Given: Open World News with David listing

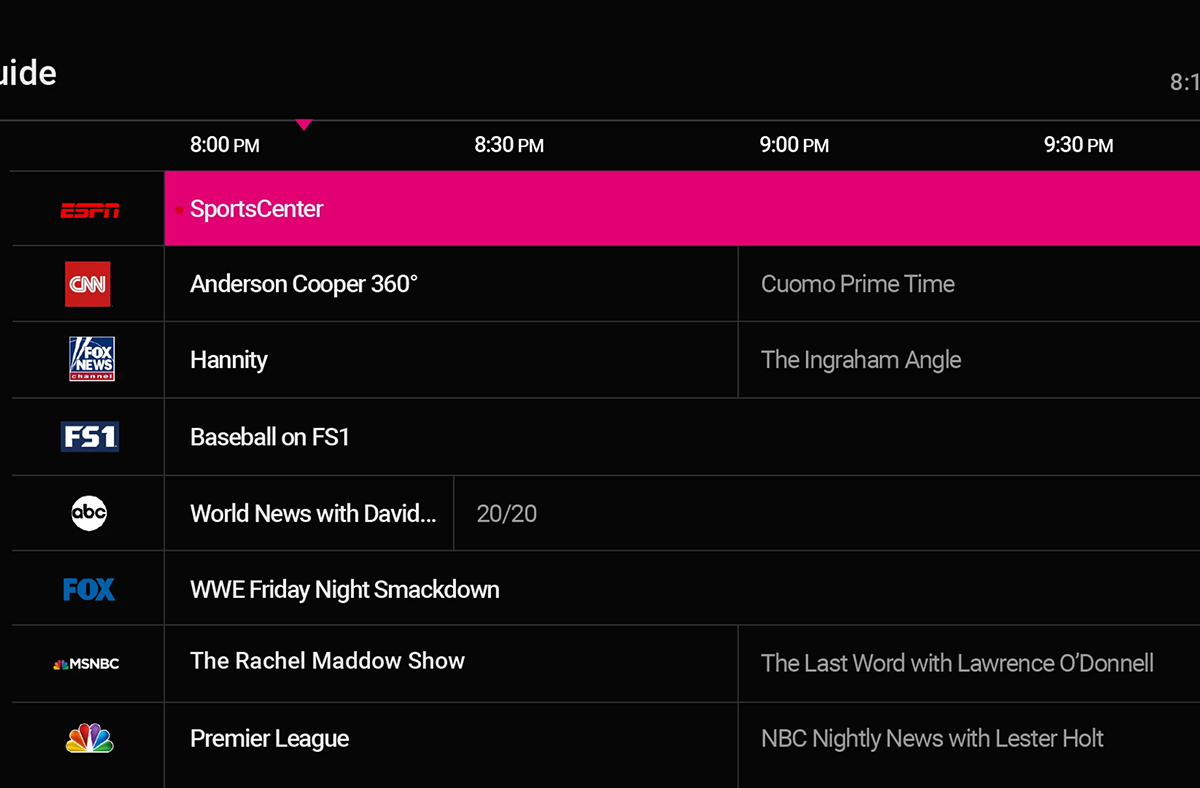Looking at the screenshot, I should (x=309, y=513).
